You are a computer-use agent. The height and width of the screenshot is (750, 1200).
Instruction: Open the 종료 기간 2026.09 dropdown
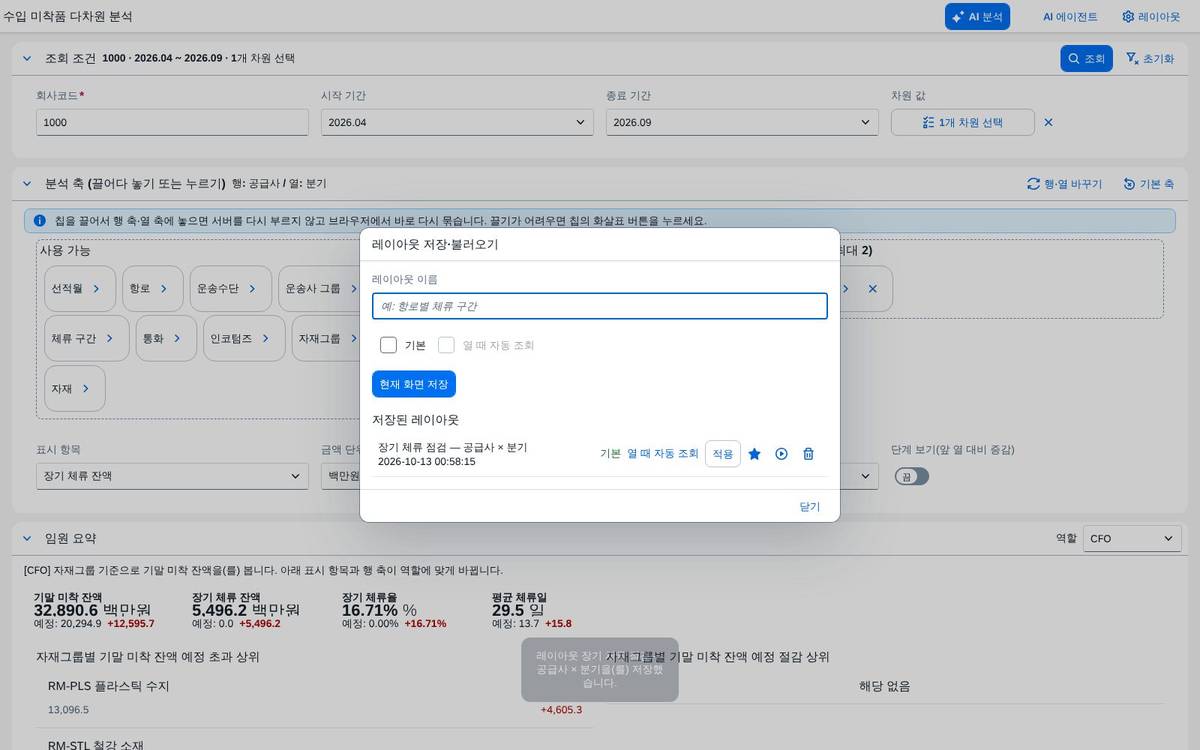[742, 122]
